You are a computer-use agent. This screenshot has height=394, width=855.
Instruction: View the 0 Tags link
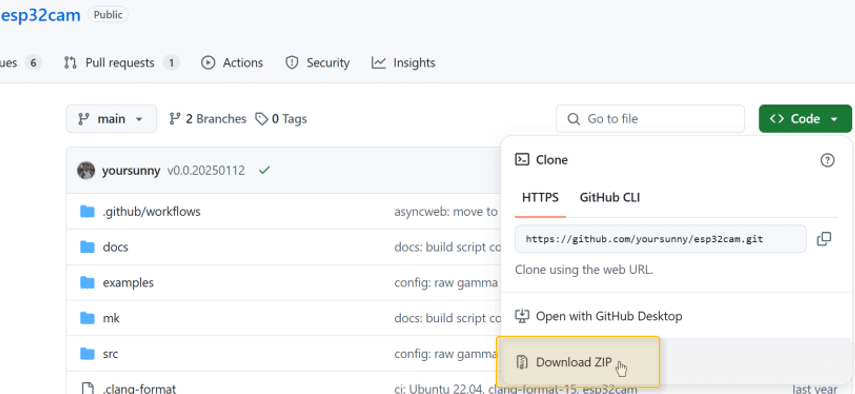pyautogui.click(x=281, y=119)
